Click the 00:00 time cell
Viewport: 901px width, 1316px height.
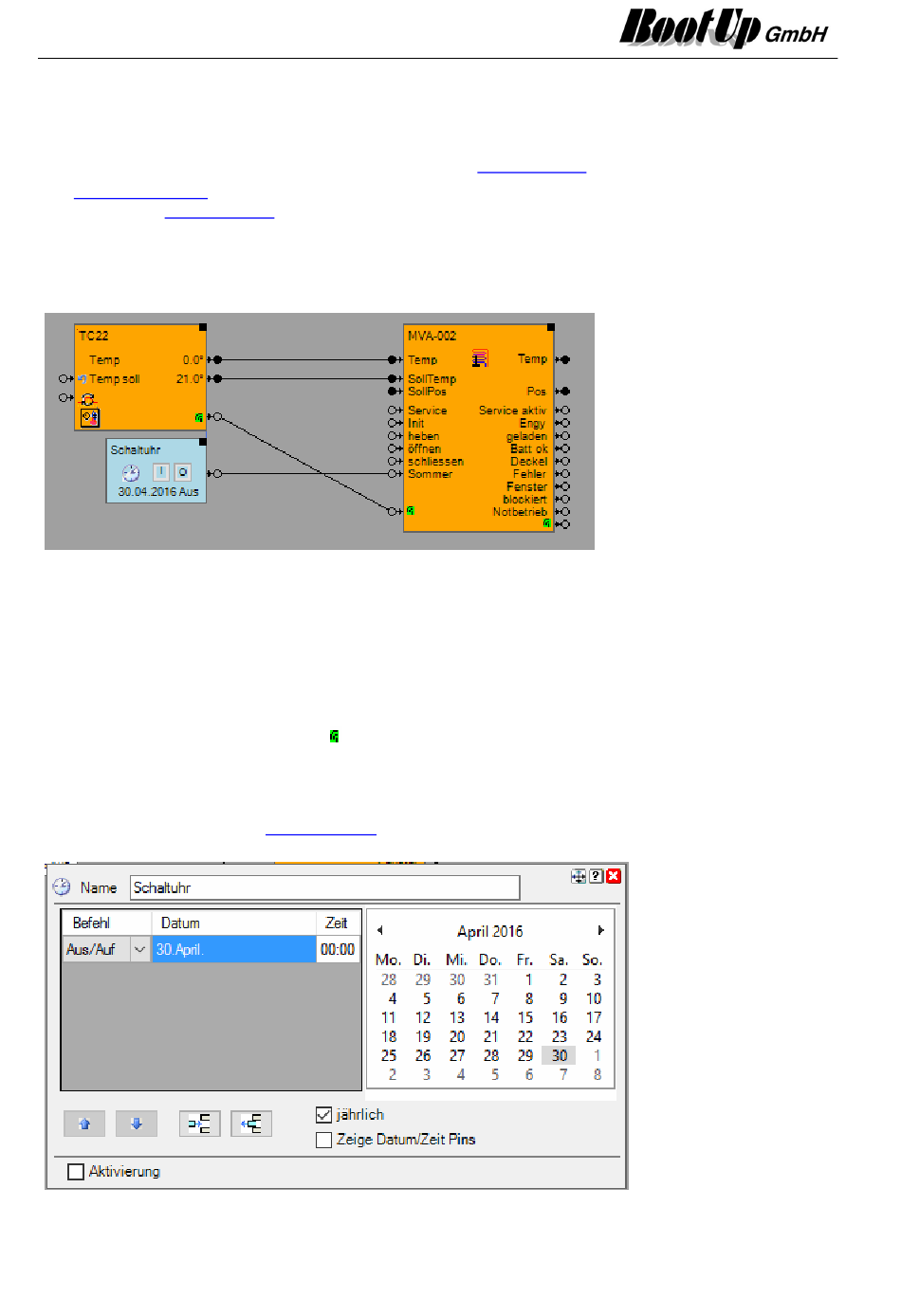338,949
